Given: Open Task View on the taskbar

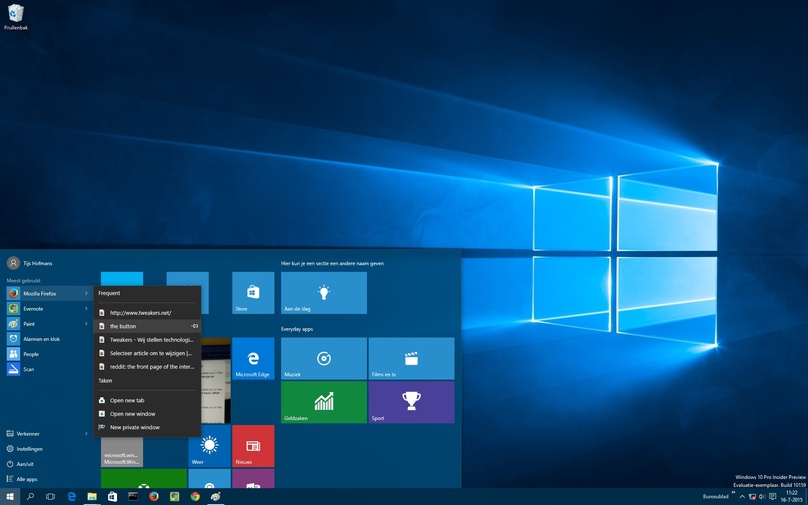Looking at the screenshot, I should pyautogui.click(x=50, y=497).
